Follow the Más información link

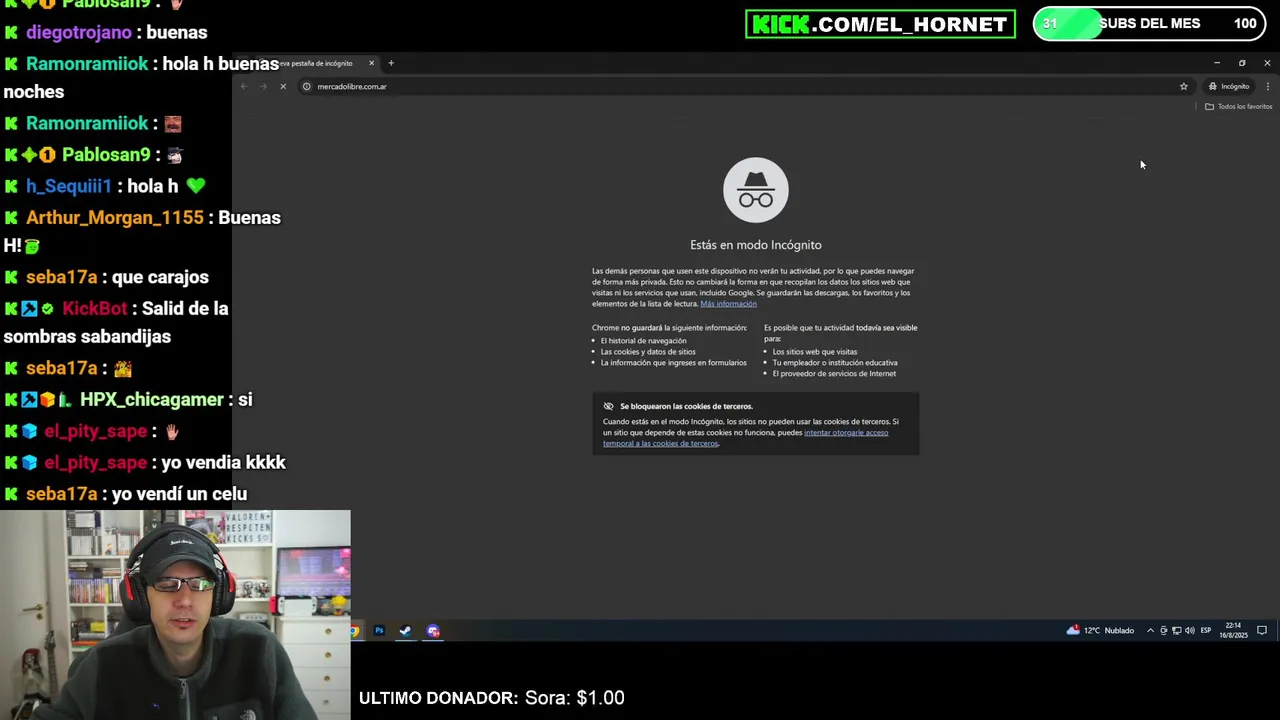click(x=728, y=304)
